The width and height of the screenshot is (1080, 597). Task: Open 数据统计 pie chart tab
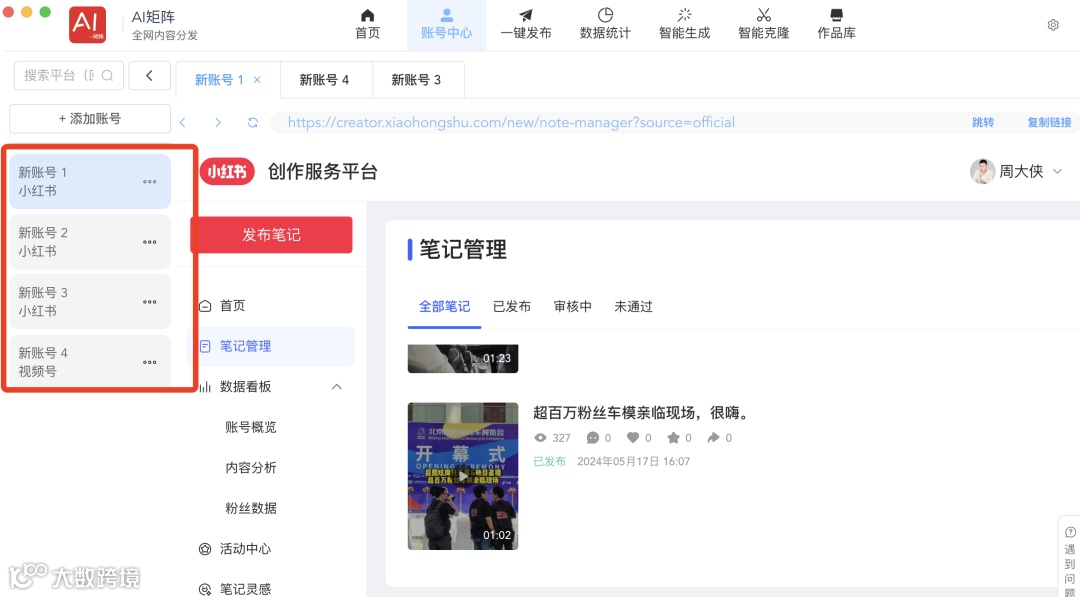pyautogui.click(x=605, y=25)
